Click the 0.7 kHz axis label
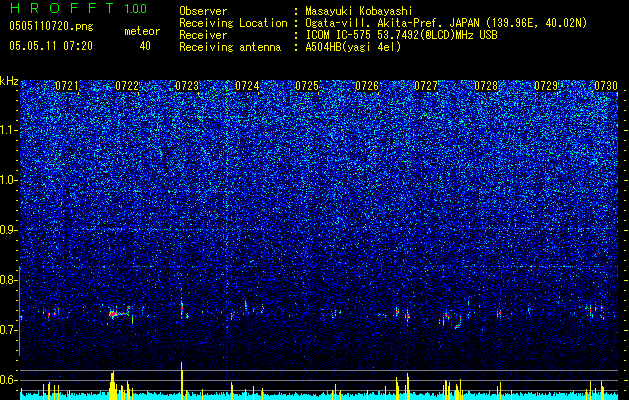The image size is (629, 400). [9, 330]
